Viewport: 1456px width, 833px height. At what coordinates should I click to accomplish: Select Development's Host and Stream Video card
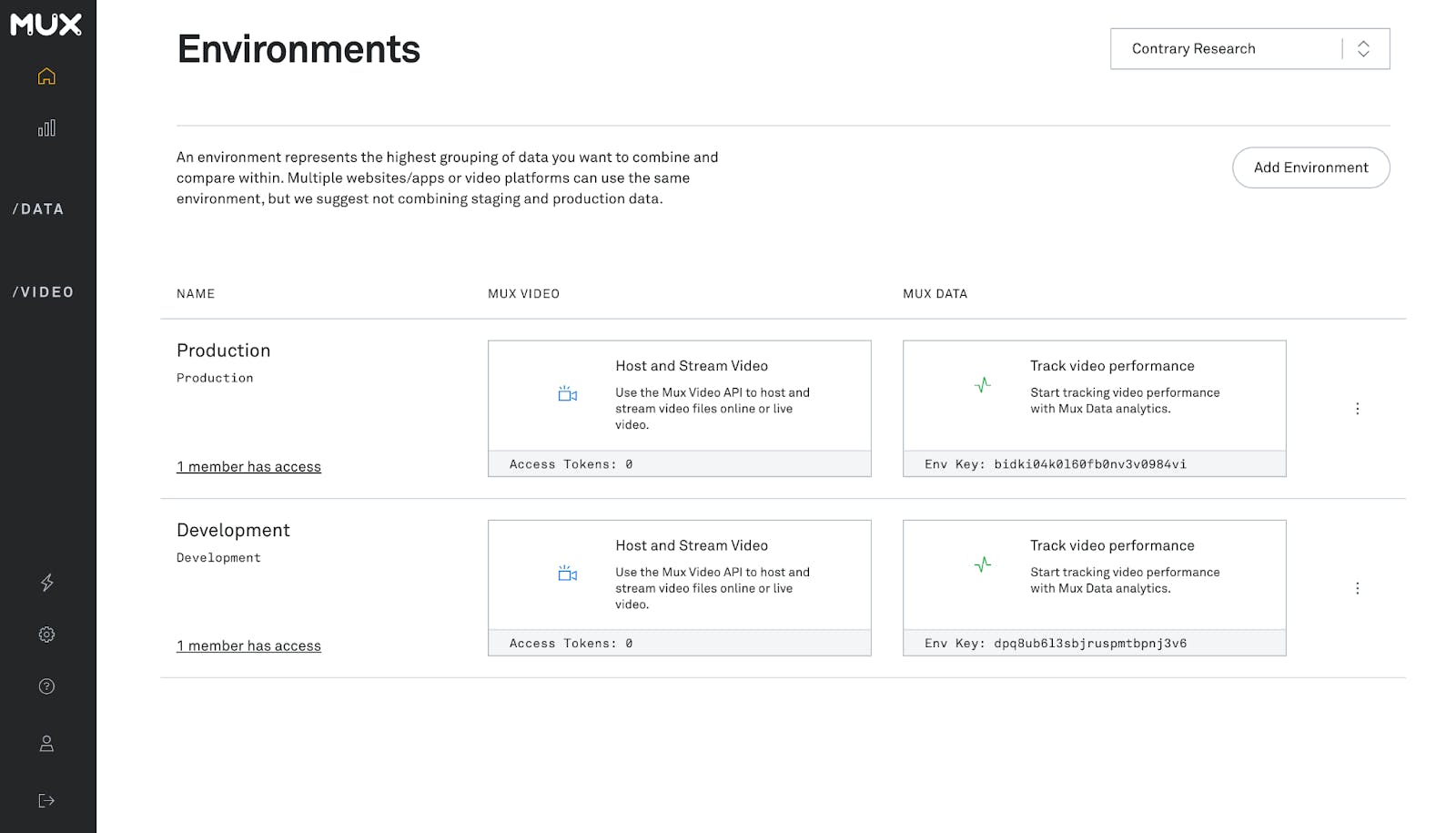[x=679, y=574]
